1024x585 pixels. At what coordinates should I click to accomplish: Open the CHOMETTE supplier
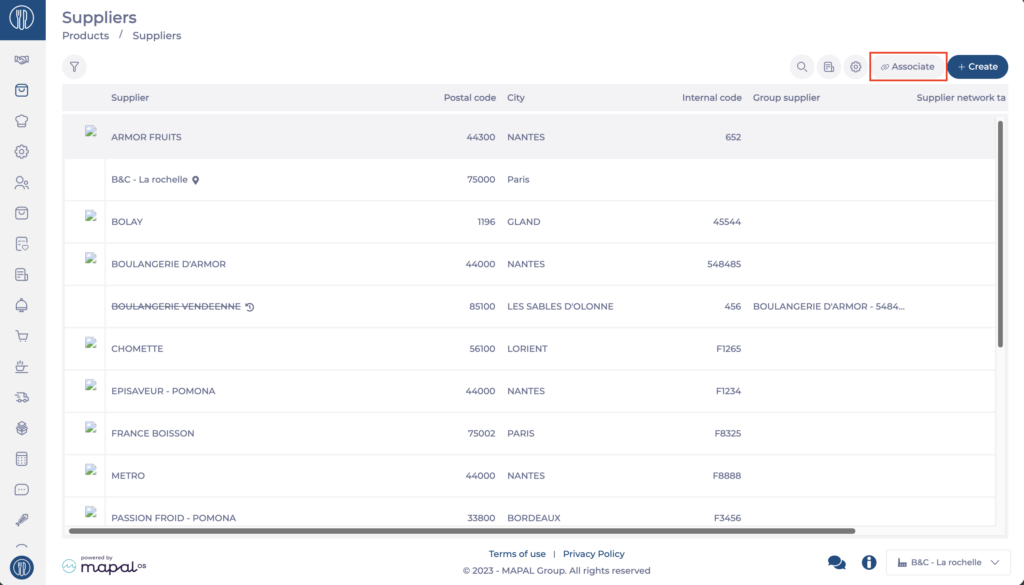coord(137,349)
